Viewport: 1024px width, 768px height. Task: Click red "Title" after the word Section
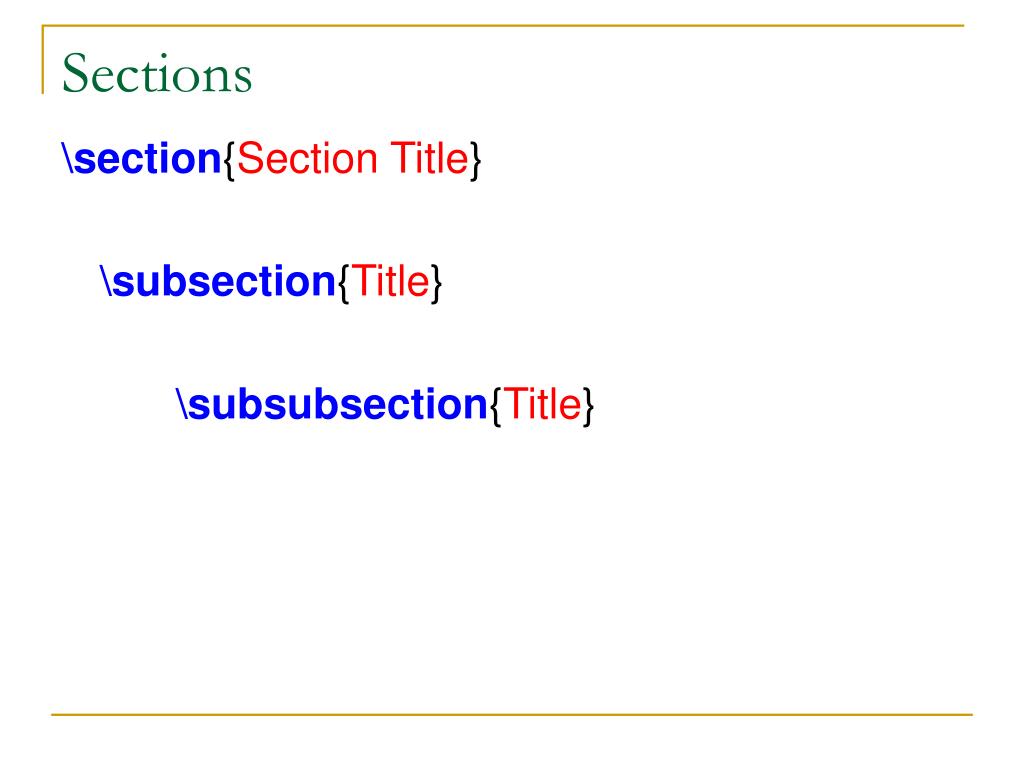click(x=430, y=159)
